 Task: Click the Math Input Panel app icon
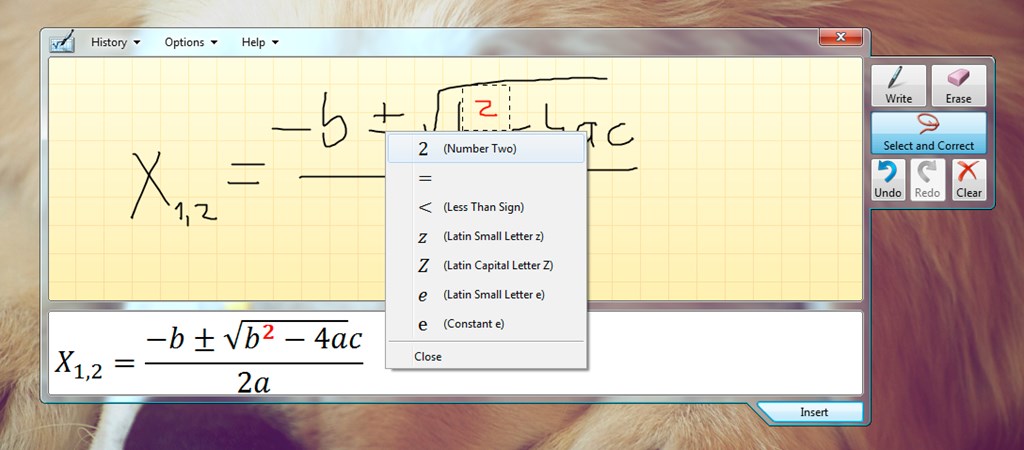click(61, 42)
